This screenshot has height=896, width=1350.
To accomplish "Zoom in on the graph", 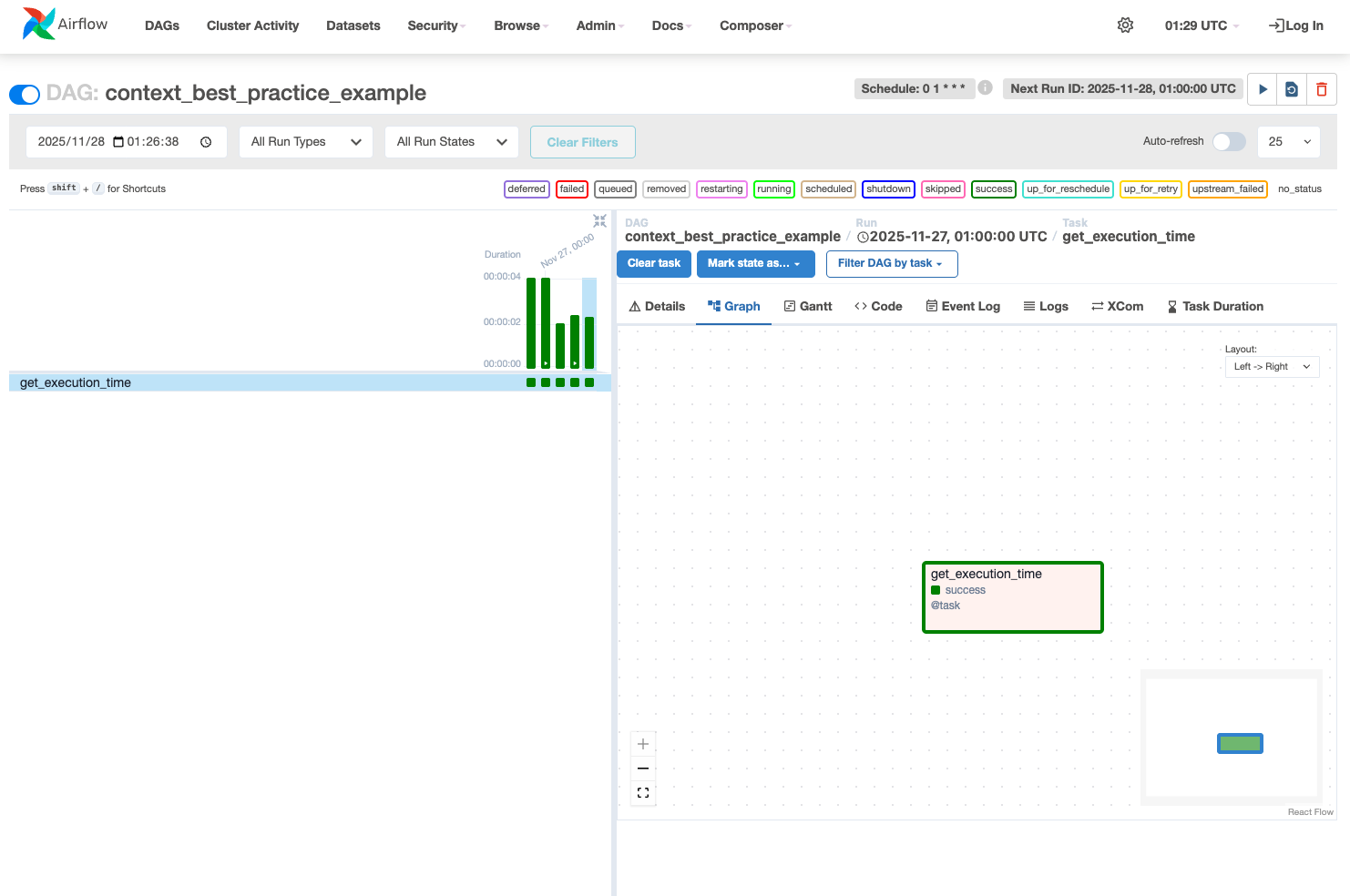I will click(x=643, y=744).
